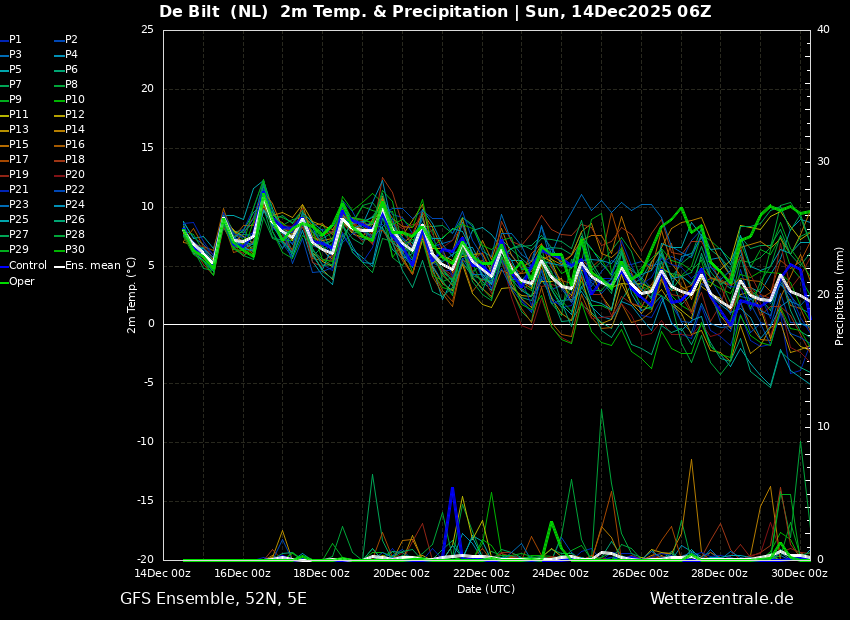This screenshot has width=850, height=620.
Task: Click the 20Dec 00z date tick label
Action: point(401,574)
